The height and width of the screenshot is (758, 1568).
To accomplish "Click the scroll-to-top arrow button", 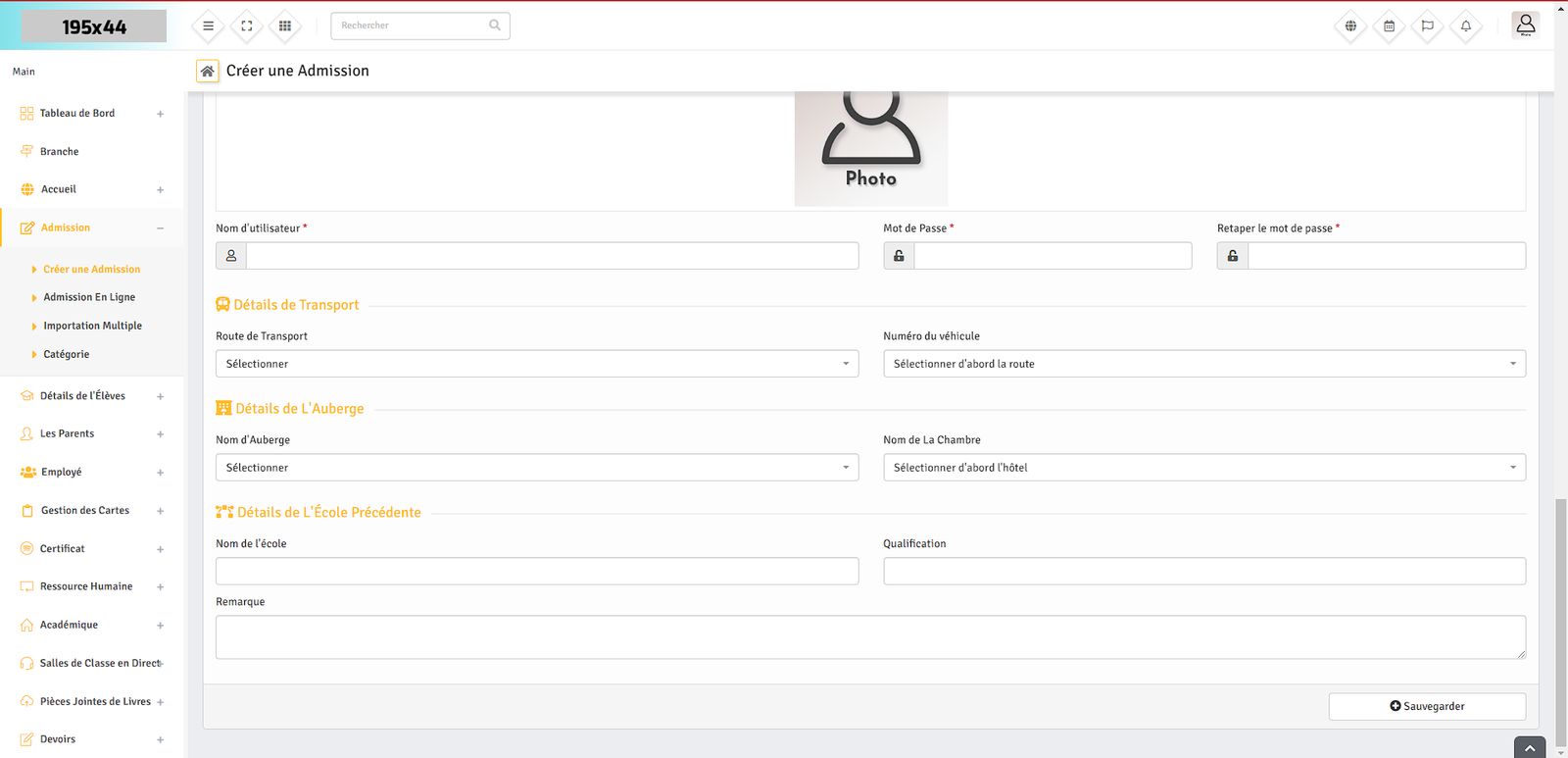I will coord(1529,748).
